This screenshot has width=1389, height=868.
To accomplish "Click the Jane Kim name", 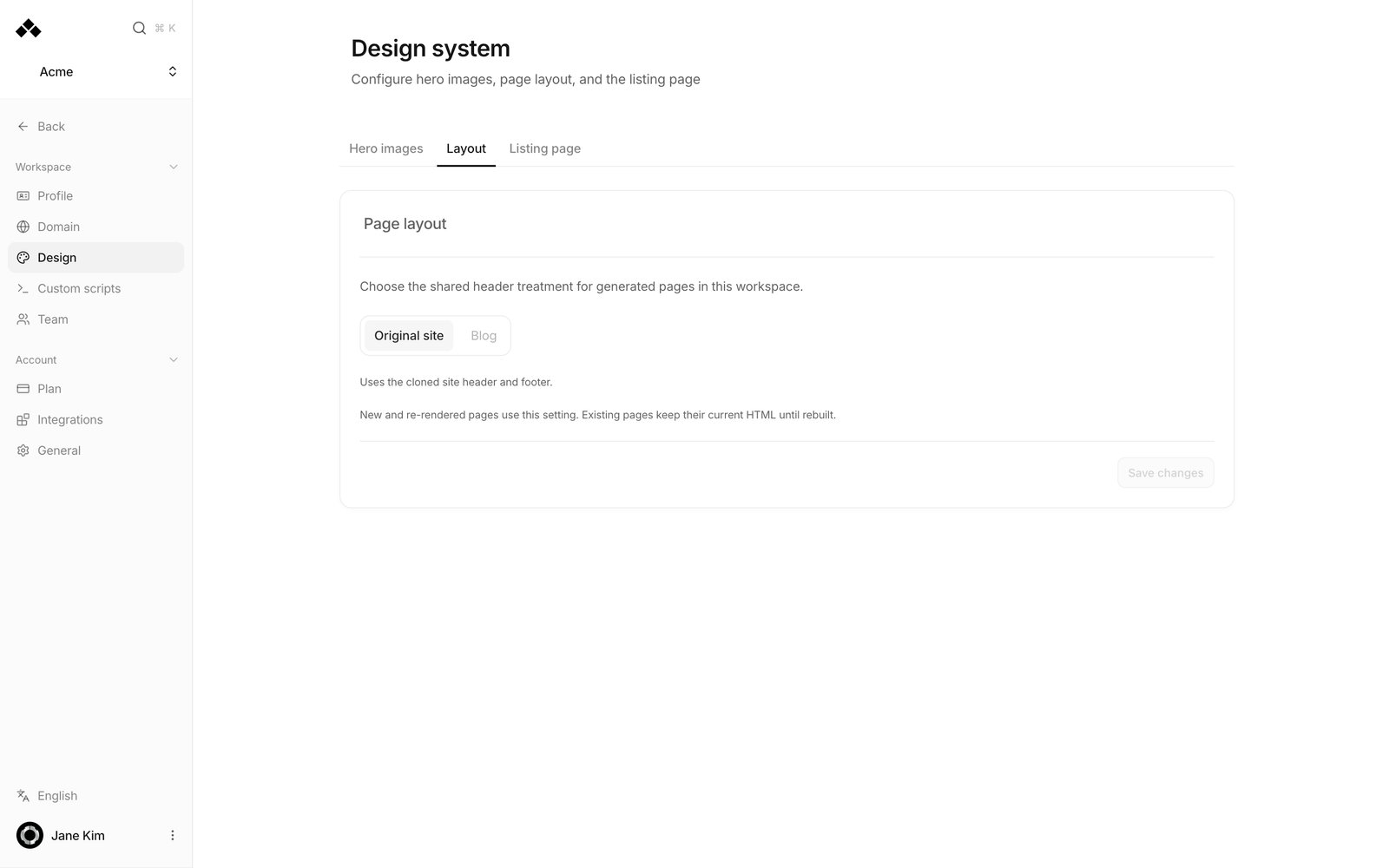I will point(78,836).
